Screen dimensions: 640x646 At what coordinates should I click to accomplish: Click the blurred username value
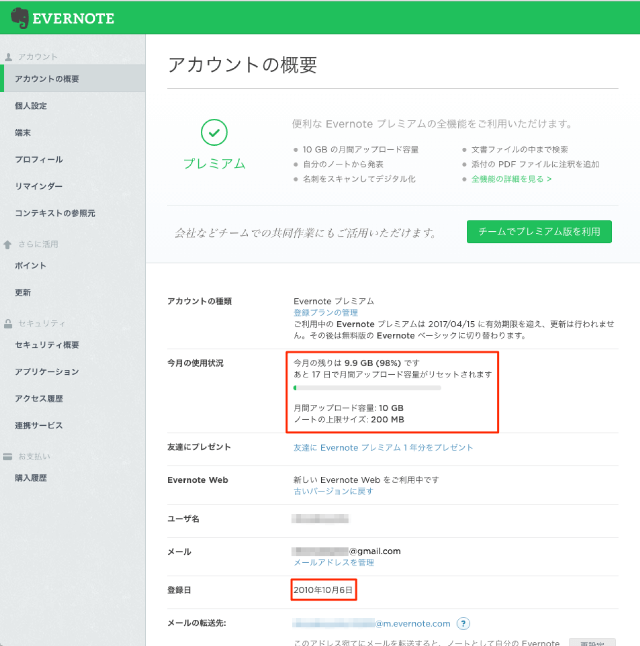pyautogui.click(x=320, y=519)
